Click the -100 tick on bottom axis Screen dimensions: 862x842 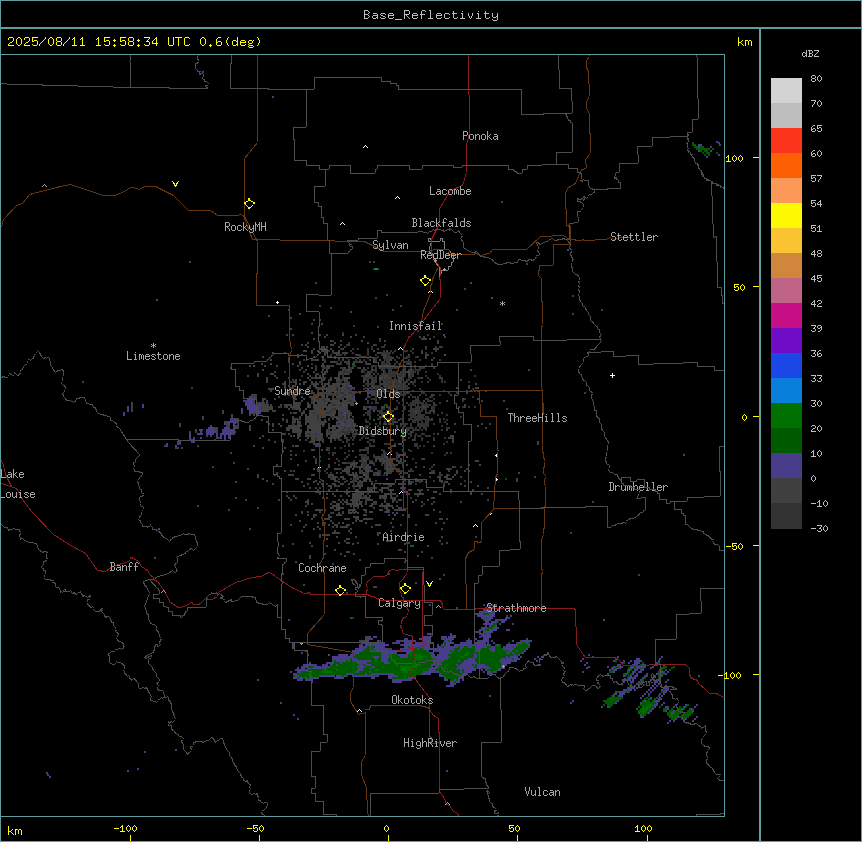click(125, 828)
